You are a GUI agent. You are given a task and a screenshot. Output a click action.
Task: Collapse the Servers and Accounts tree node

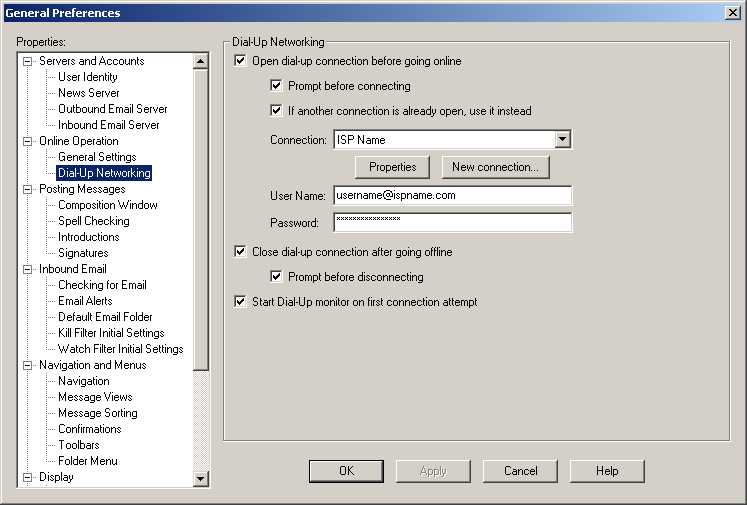pyautogui.click(x=27, y=61)
